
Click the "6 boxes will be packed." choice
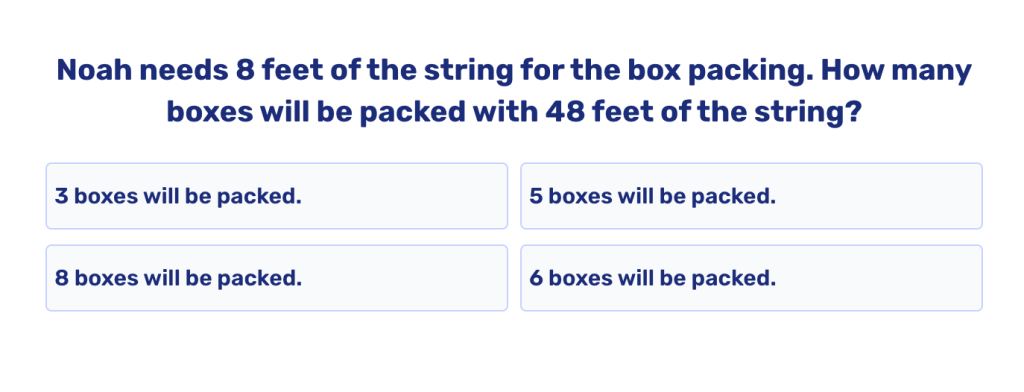coord(751,278)
